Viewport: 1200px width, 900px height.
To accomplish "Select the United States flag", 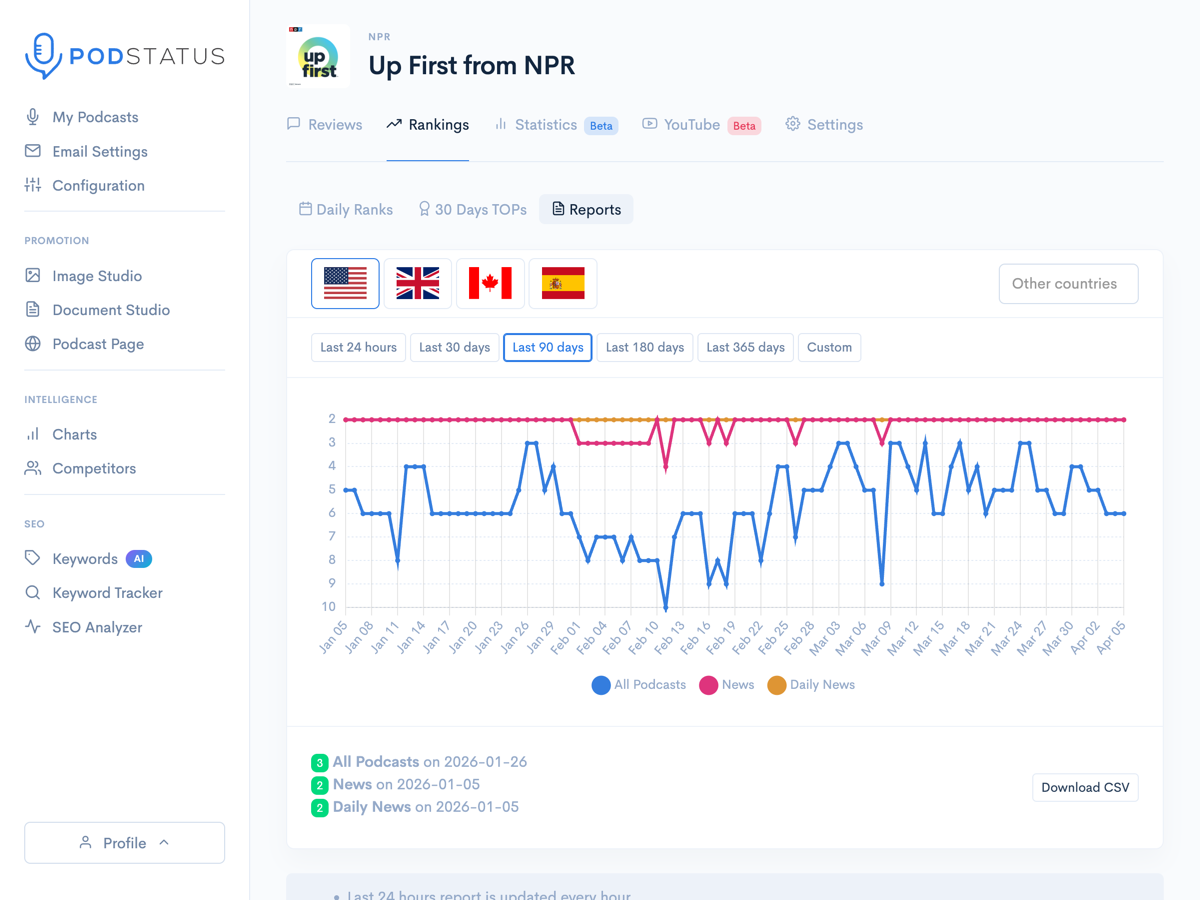I will (345, 284).
